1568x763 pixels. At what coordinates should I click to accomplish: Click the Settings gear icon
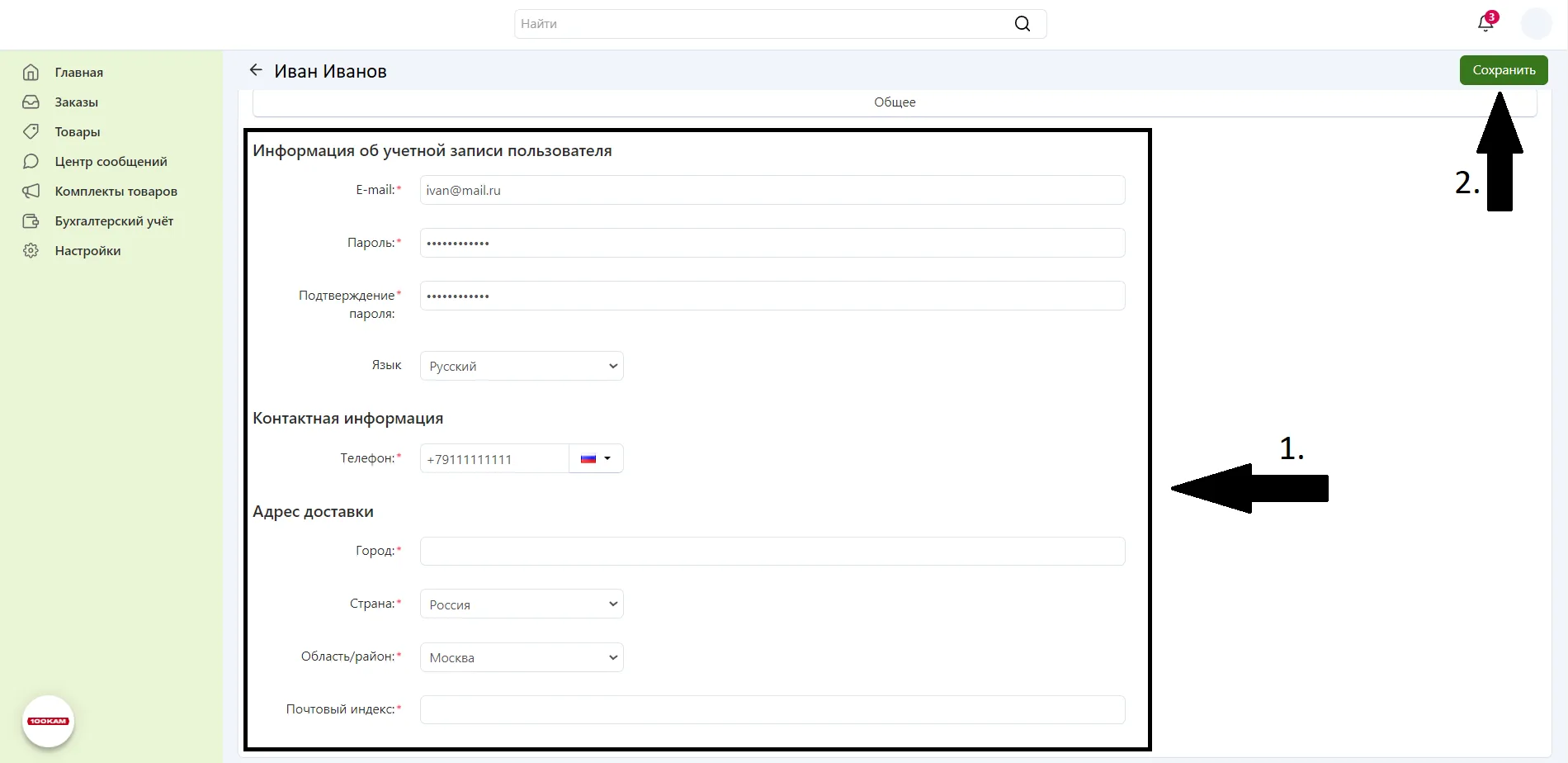pyautogui.click(x=31, y=251)
